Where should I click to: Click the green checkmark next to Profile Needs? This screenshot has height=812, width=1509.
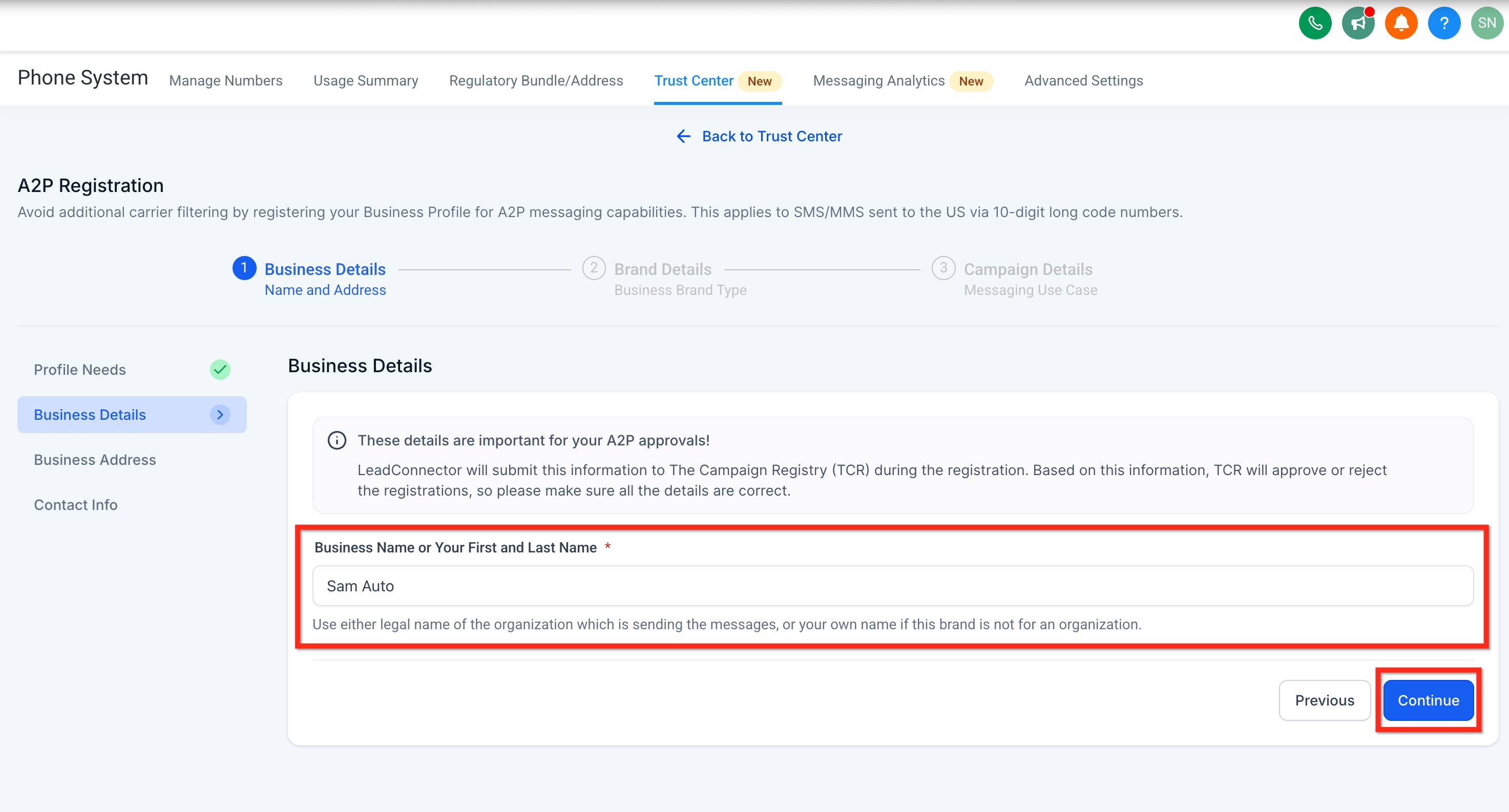(220, 370)
